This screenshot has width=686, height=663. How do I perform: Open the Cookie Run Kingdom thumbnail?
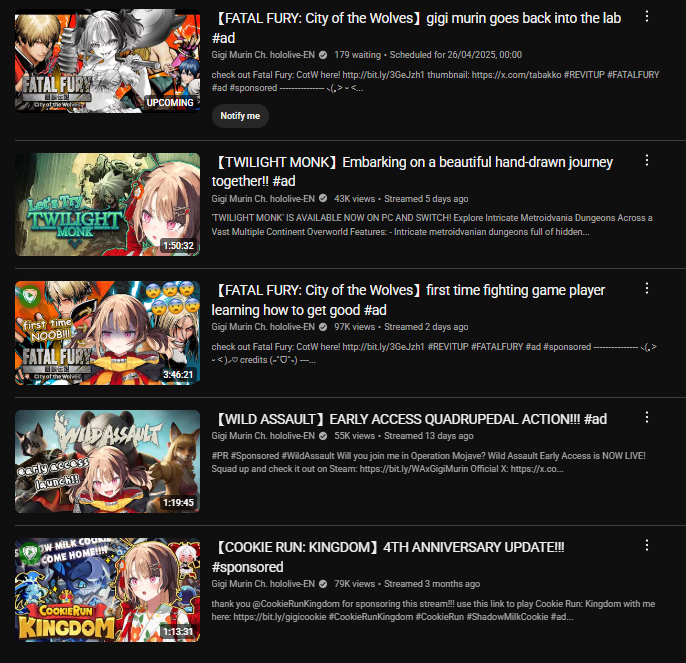point(108,590)
